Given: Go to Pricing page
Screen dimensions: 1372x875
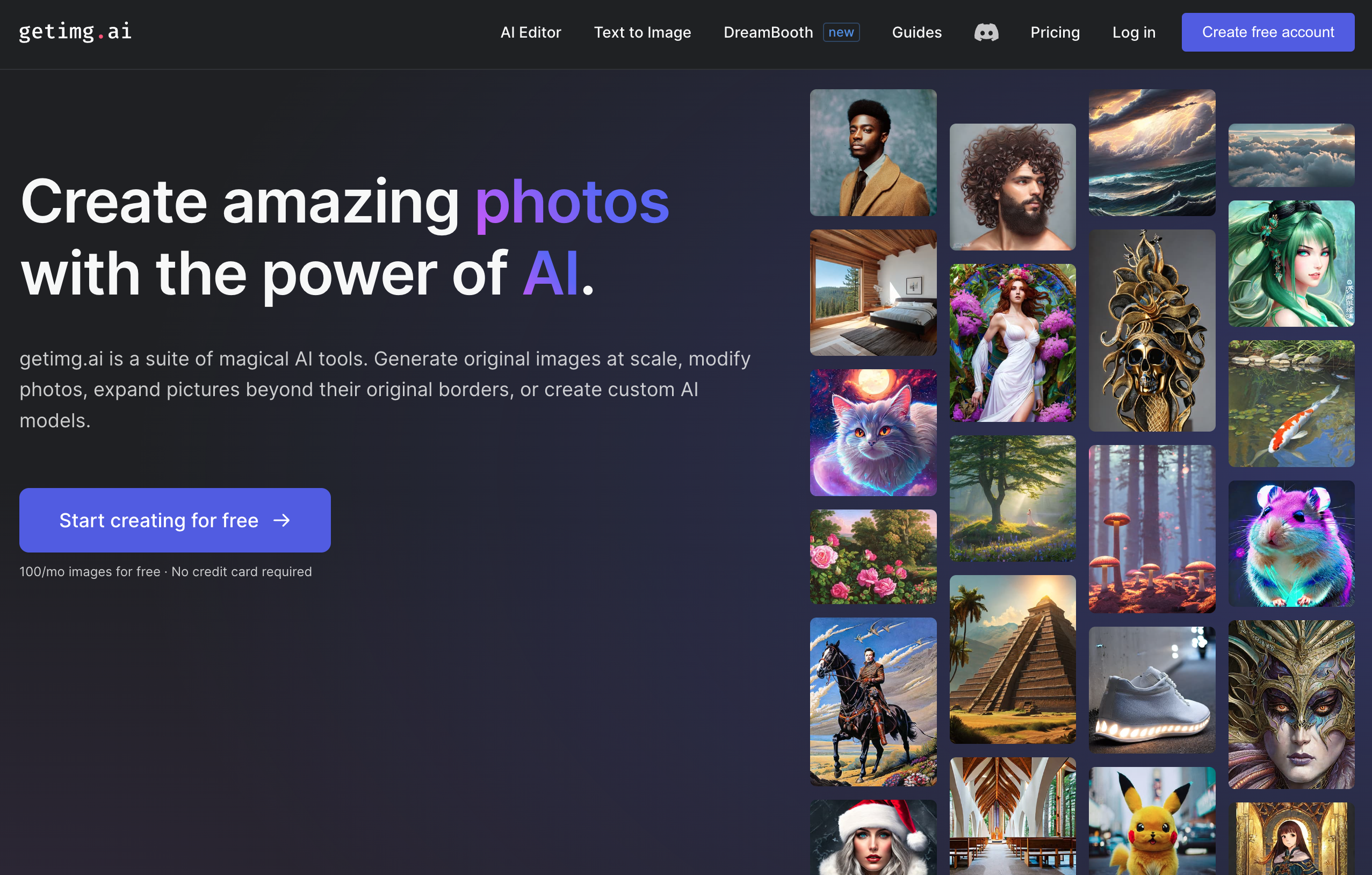Looking at the screenshot, I should coord(1055,32).
